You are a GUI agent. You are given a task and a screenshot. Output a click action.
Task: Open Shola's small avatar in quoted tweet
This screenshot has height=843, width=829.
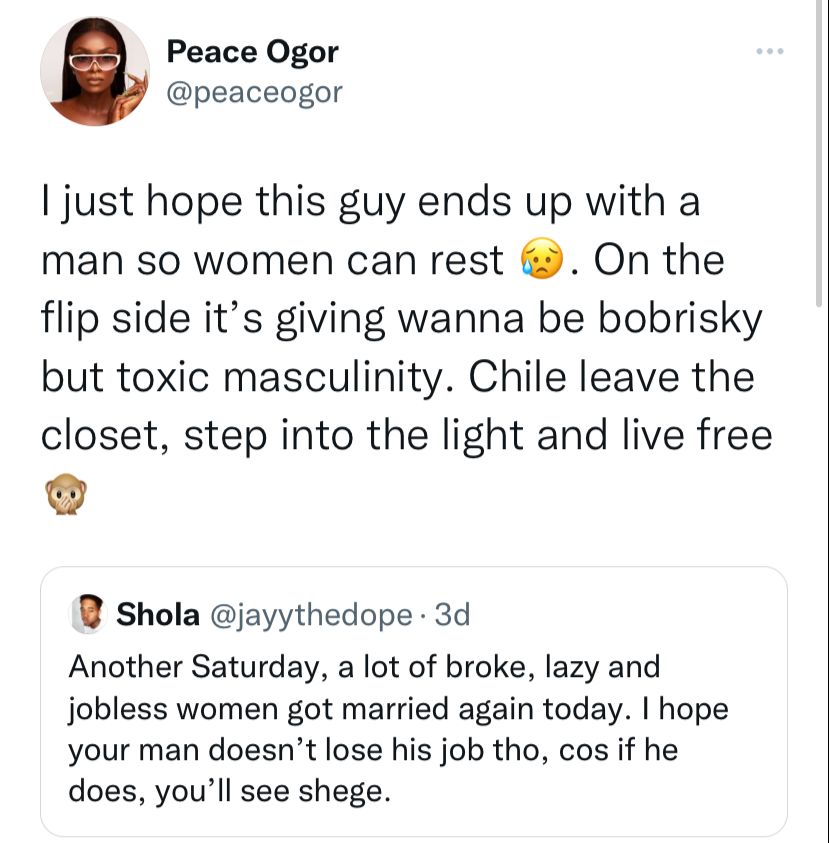pyautogui.click(x=88, y=615)
